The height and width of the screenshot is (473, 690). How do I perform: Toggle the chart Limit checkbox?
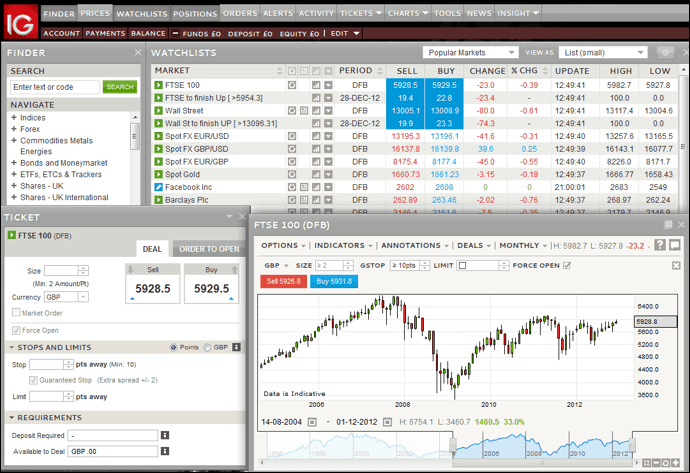[462, 265]
